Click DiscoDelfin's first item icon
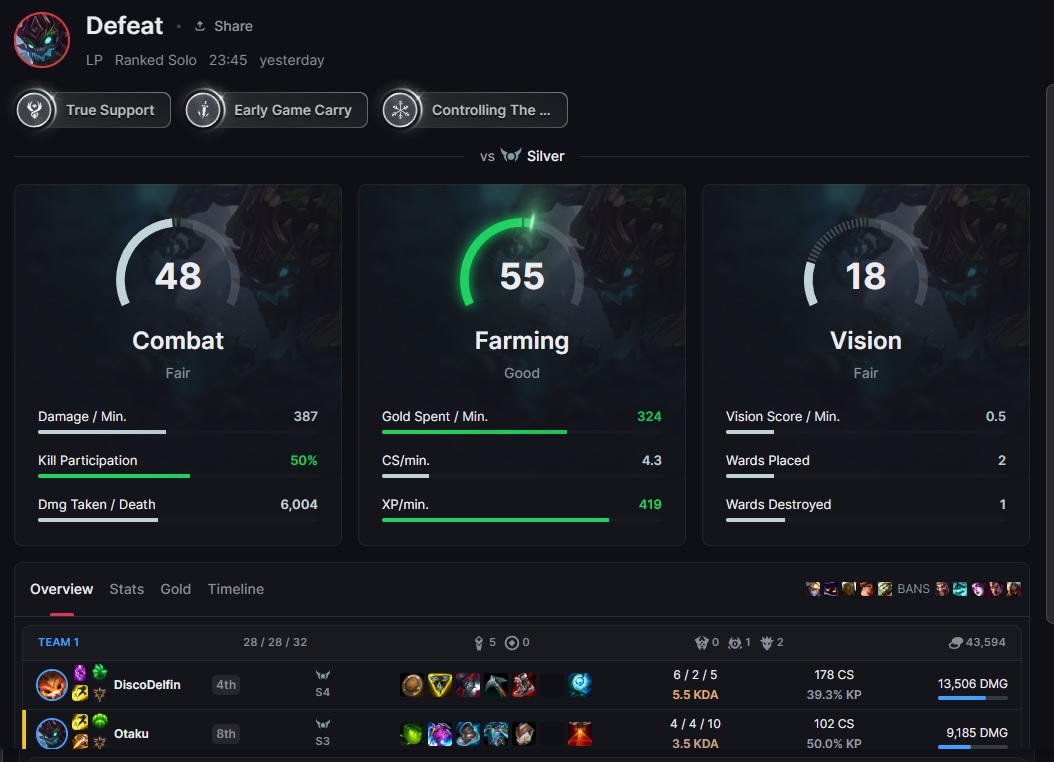The width and height of the screenshot is (1054, 762). click(x=412, y=685)
